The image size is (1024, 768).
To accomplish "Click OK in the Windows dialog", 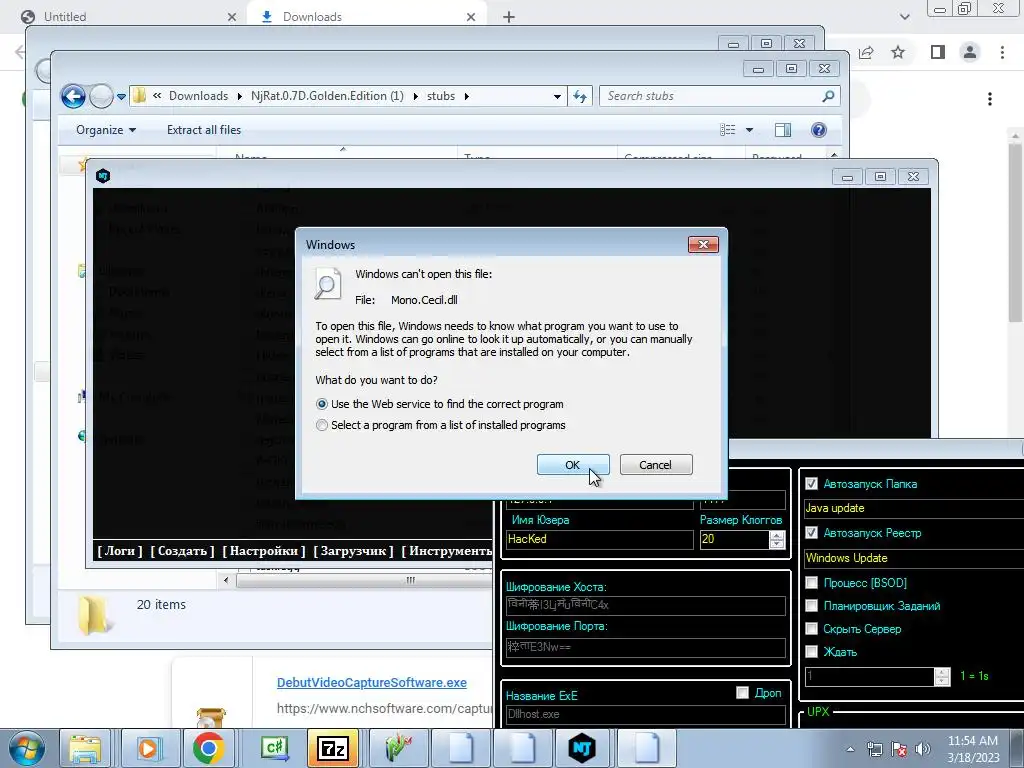I will pyautogui.click(x=573, y=465).
